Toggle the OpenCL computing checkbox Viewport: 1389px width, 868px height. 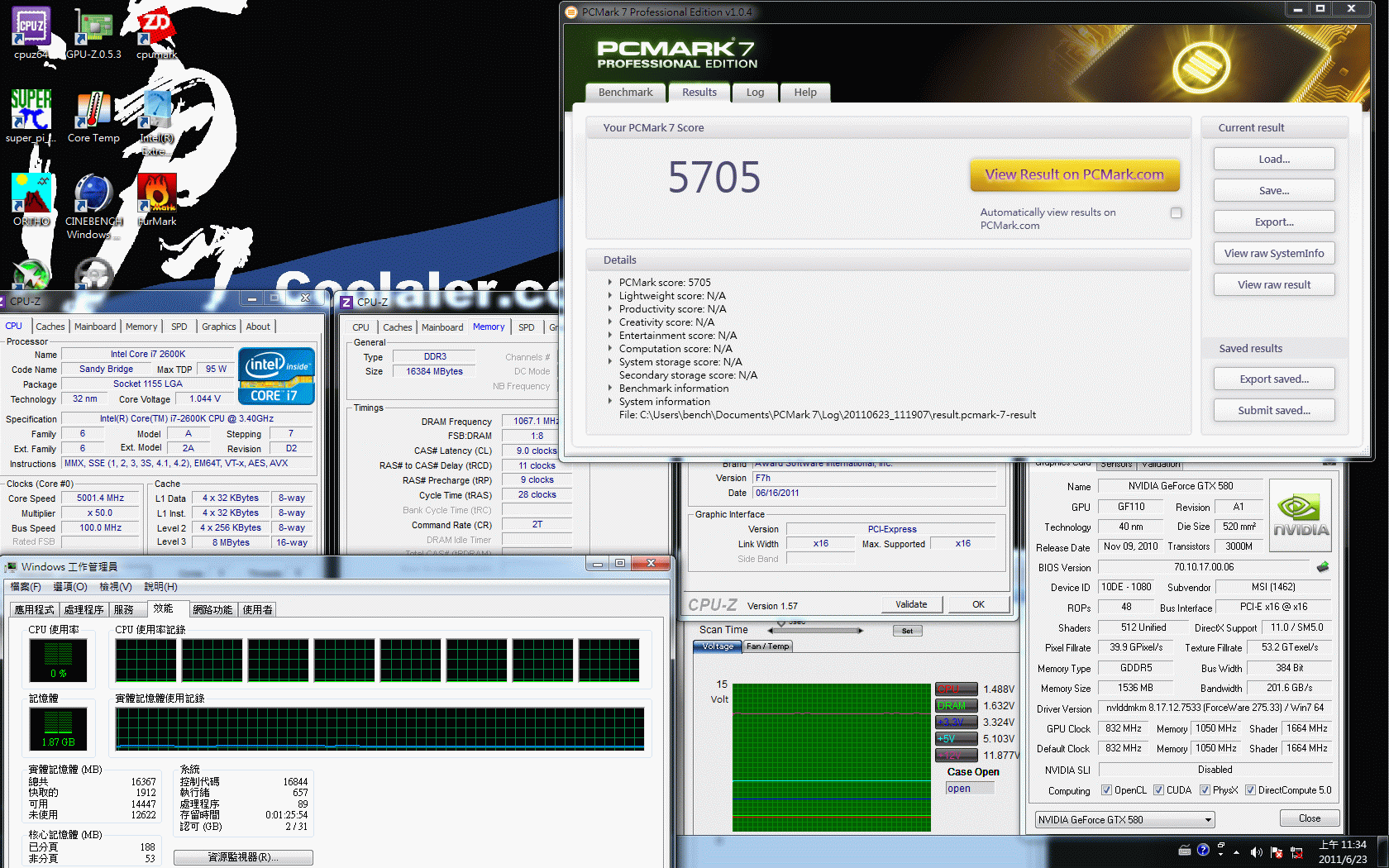click(x=1106, y=790)
